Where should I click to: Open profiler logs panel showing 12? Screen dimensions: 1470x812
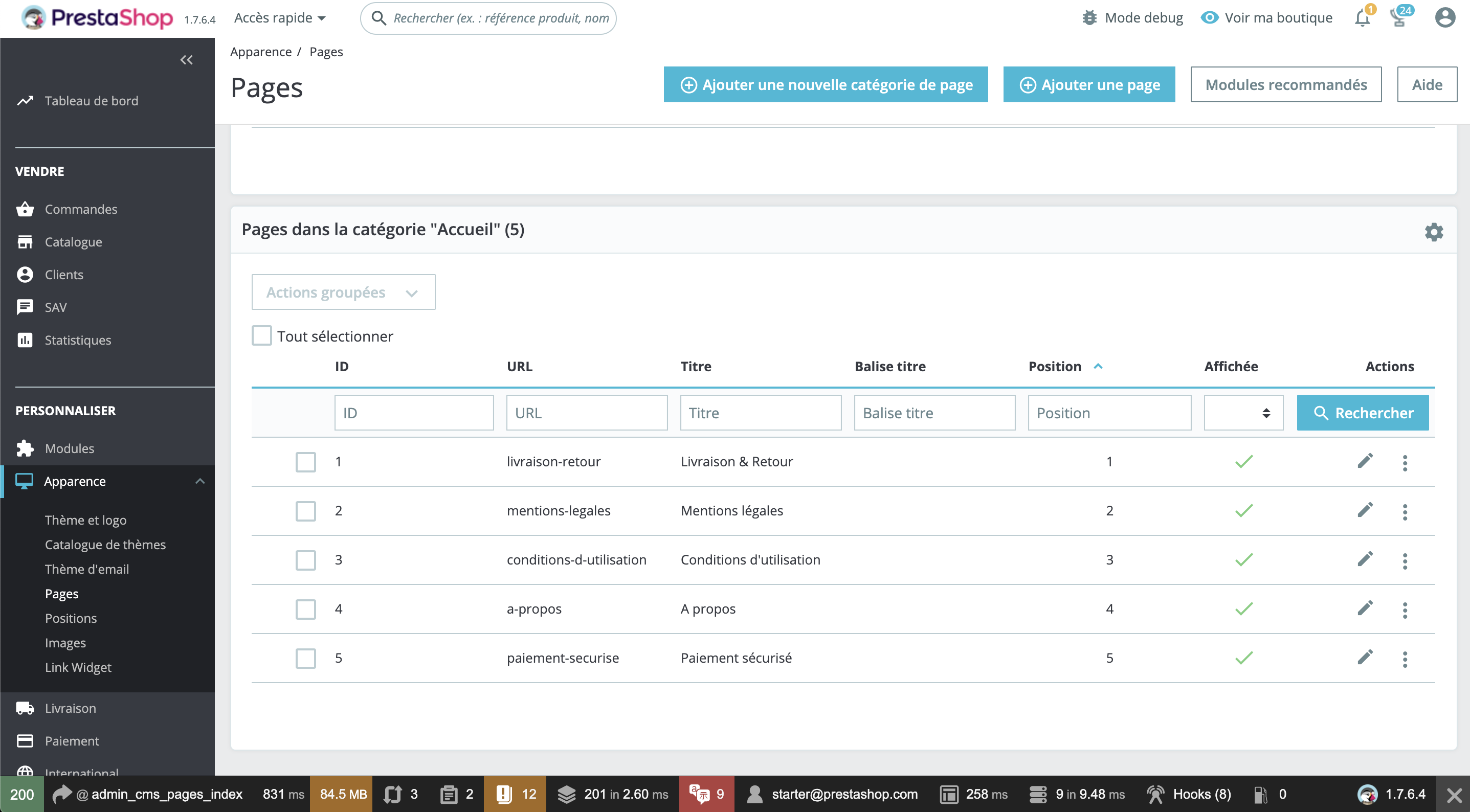pyautogui.click(x=515, y=794)
